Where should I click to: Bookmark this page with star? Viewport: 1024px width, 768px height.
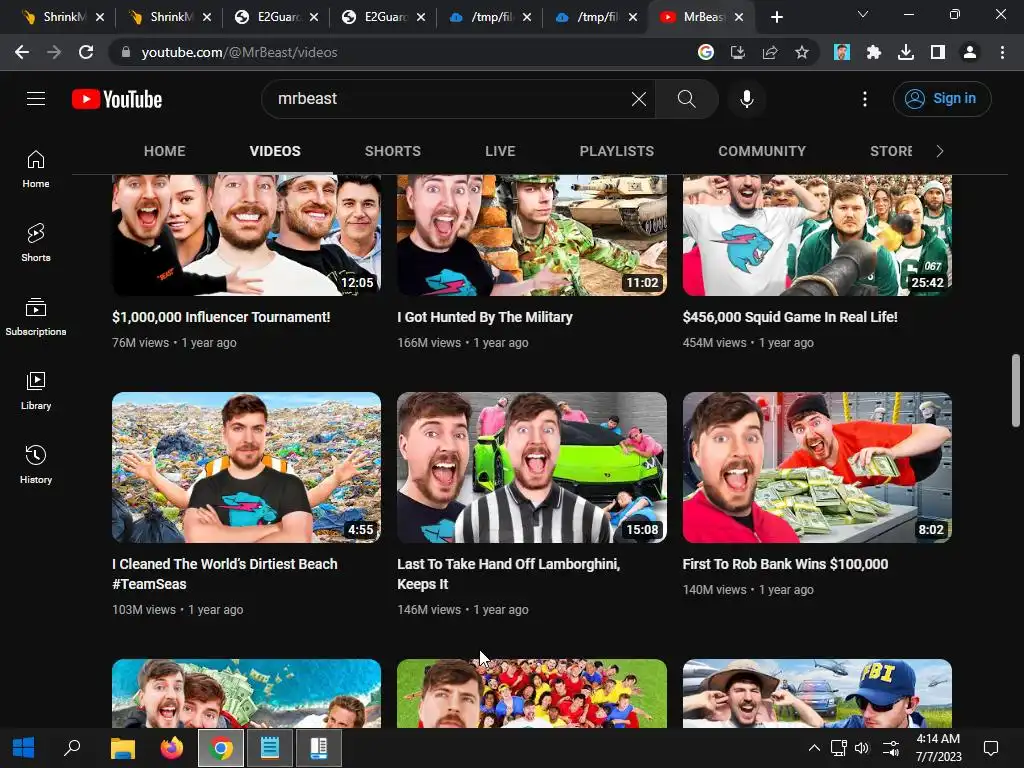point(802,52)
